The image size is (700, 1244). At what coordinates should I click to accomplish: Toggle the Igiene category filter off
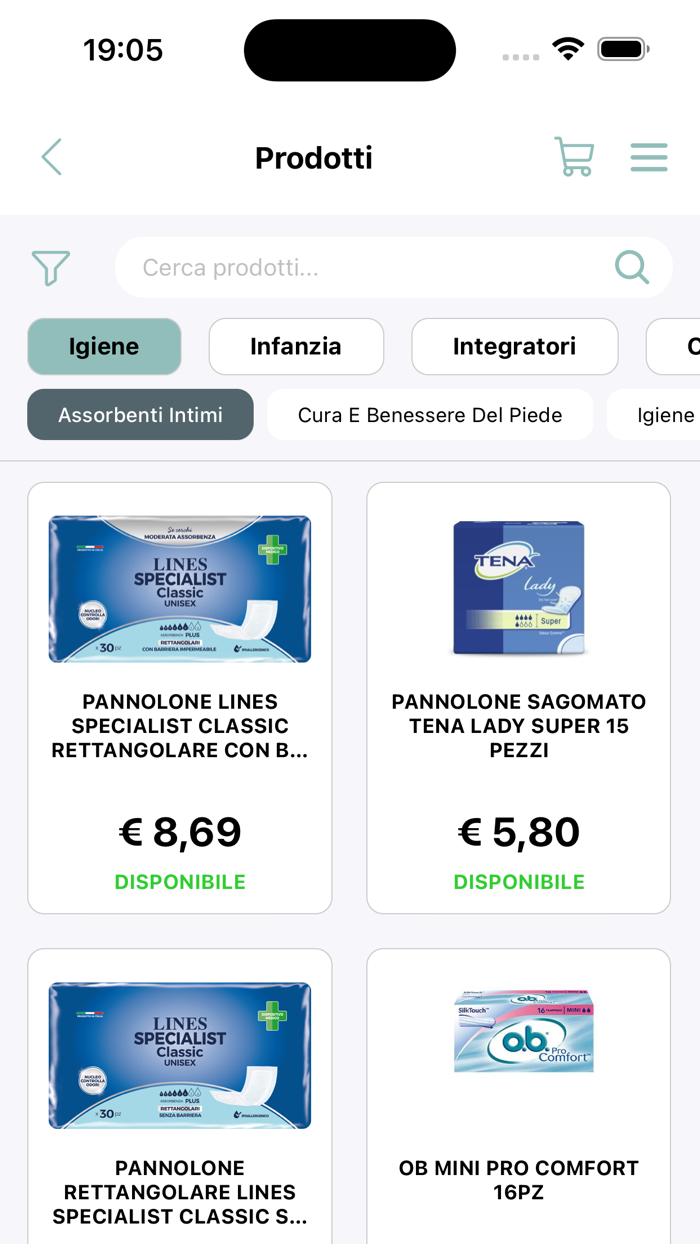tap(104, 346)
